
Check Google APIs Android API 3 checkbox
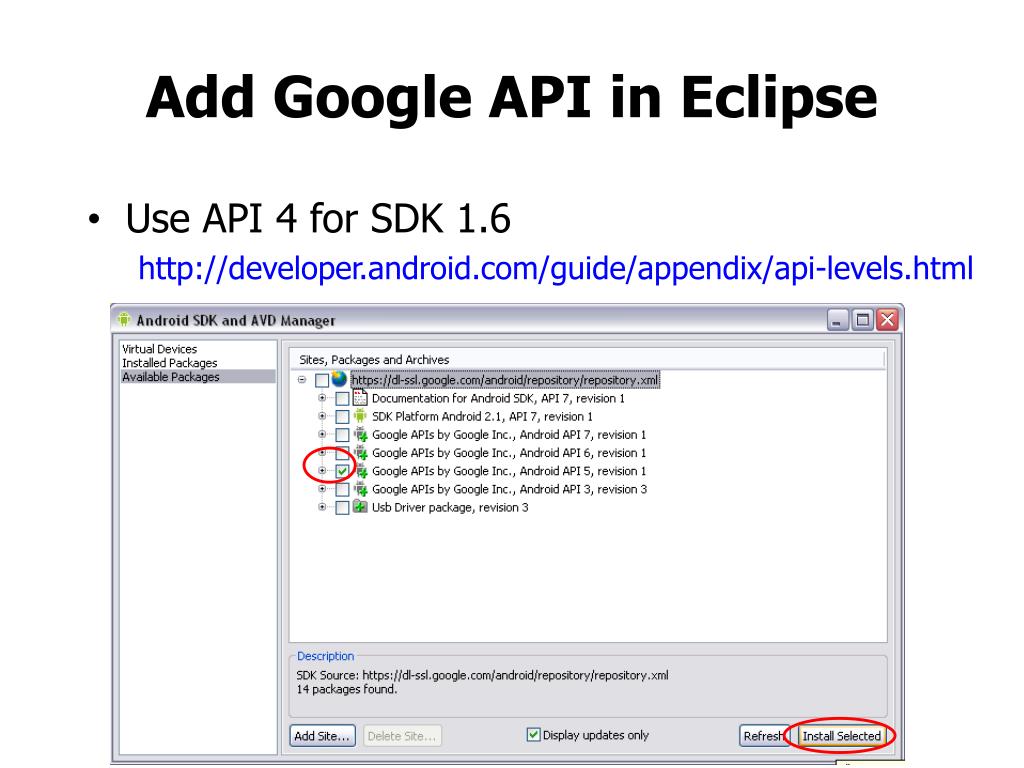click(x=342, y=489)
